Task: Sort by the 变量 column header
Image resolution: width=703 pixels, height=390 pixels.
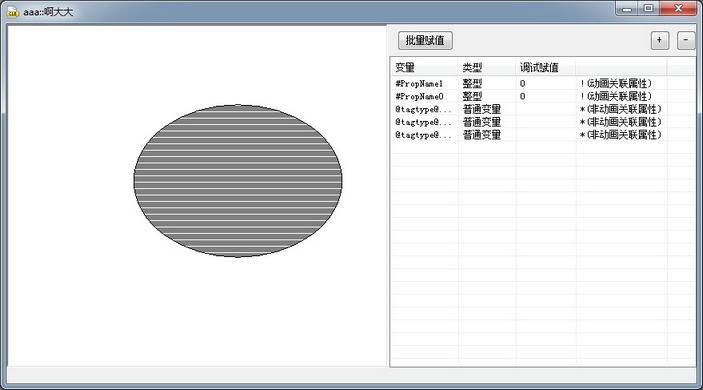Action: (425, 67)
